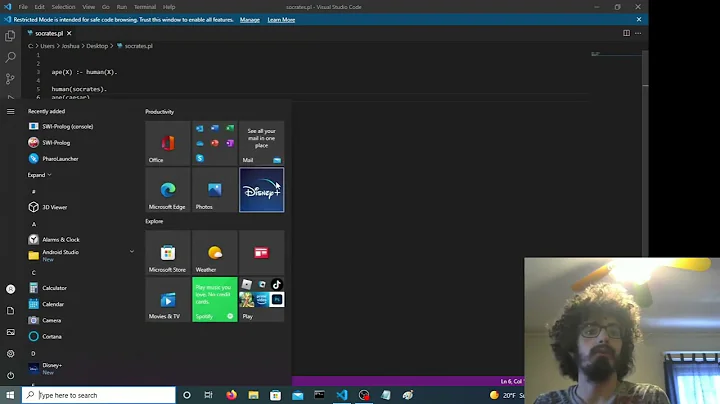720x404 pixels.
Task: Click the Windows Start button
Action: [x=11, y=395]
